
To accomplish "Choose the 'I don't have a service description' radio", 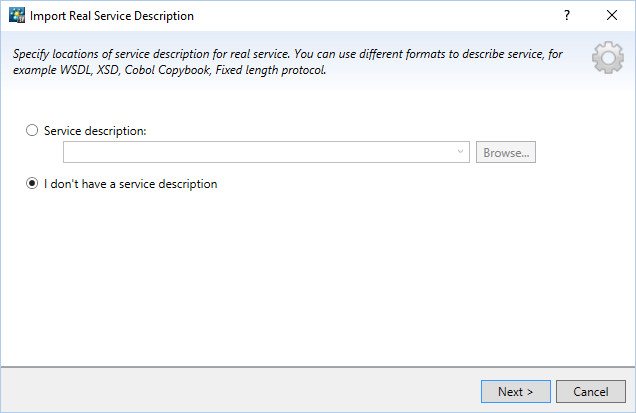I will (33, 184).
